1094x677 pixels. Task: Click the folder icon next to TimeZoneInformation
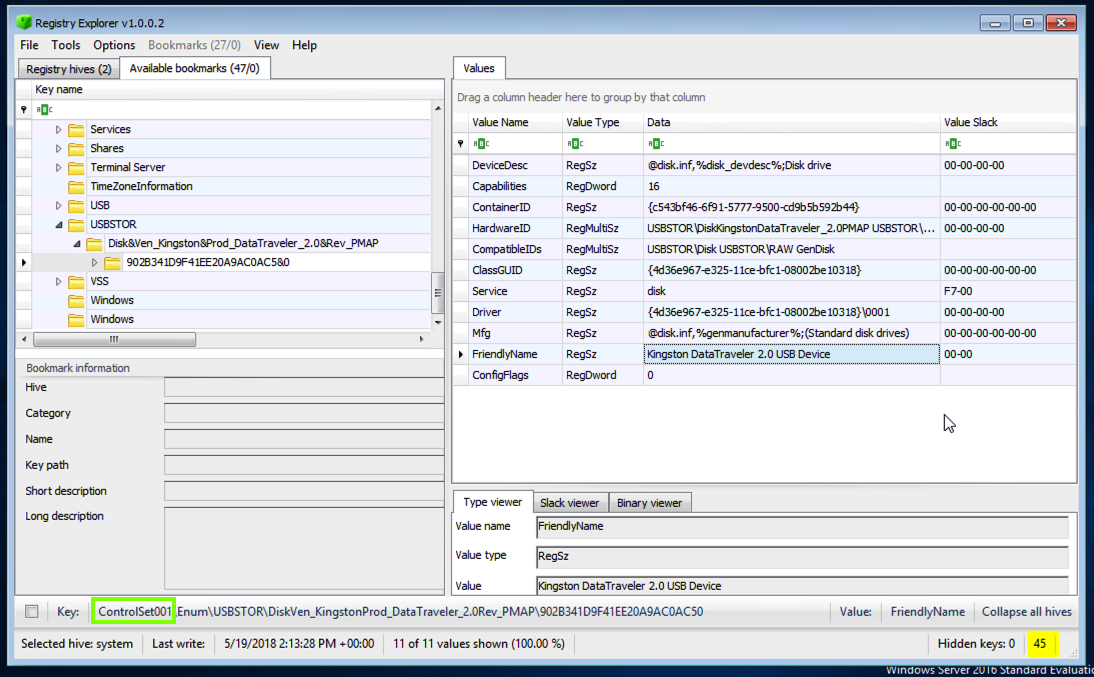76,187
